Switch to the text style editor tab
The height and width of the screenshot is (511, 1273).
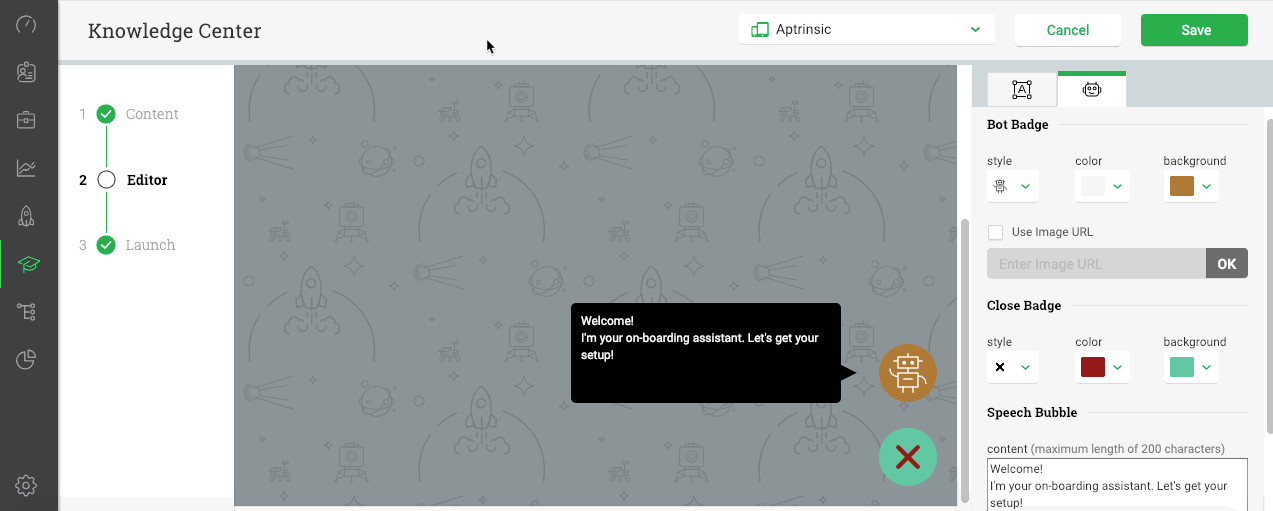[1022, 90]
